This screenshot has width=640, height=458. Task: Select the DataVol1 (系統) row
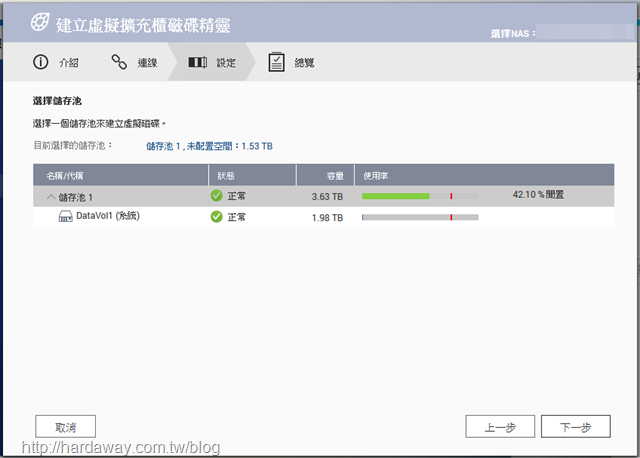(x=324, y=217)
